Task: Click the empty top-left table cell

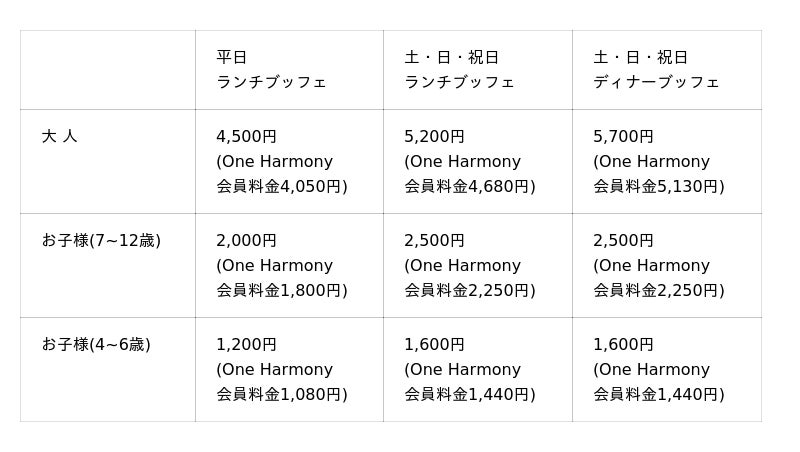Action: 107,70
